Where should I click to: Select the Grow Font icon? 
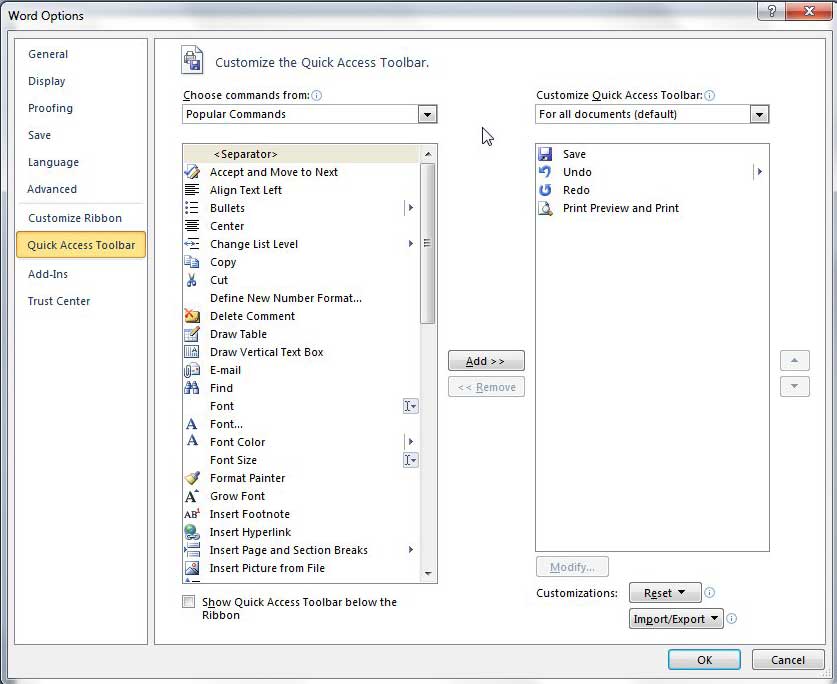pyautogui.click(x=192, y=496)
